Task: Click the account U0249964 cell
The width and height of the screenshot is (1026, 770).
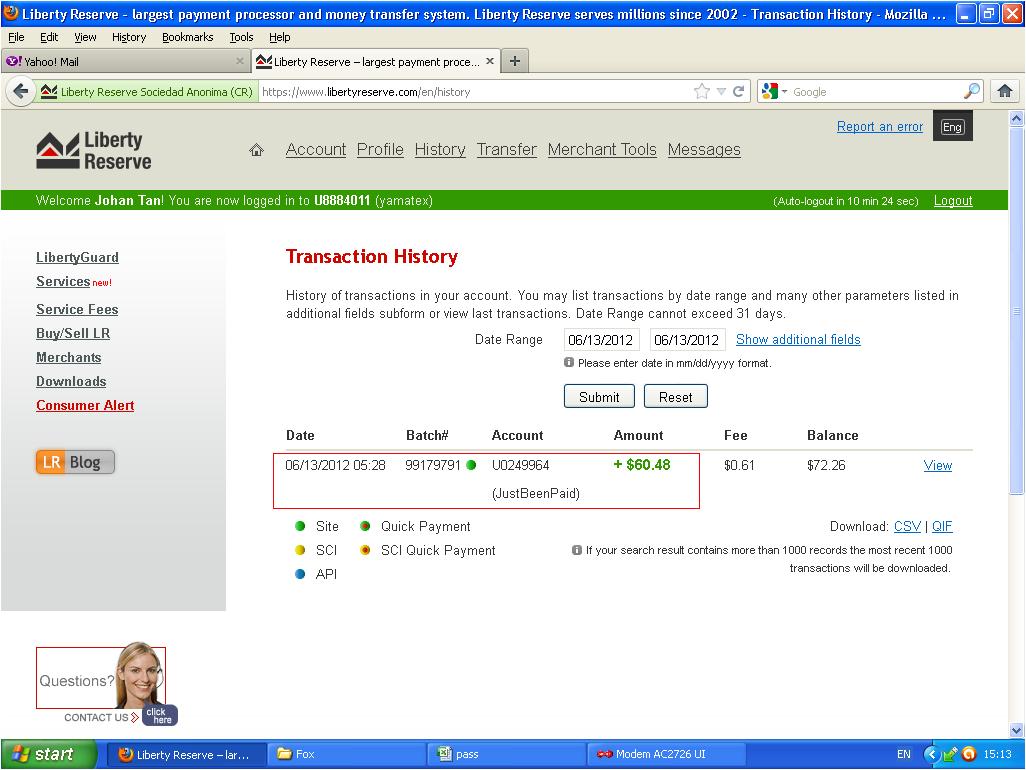Action: [520, 466]
